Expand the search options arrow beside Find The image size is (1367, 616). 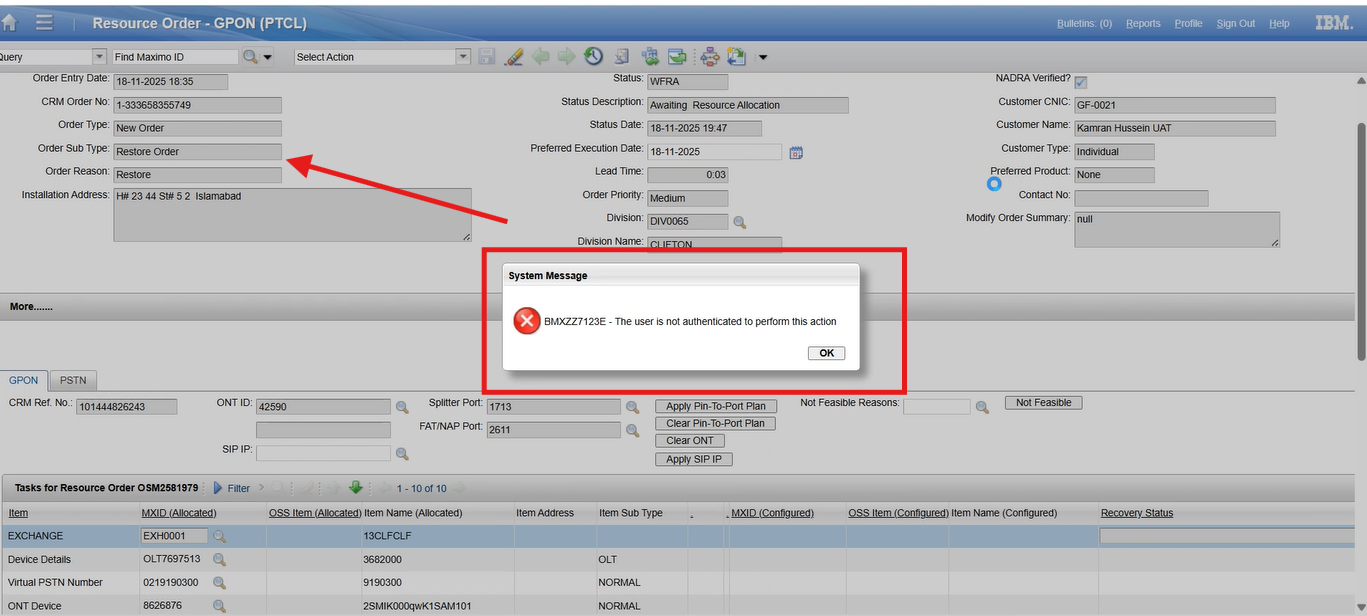point(268,58)
